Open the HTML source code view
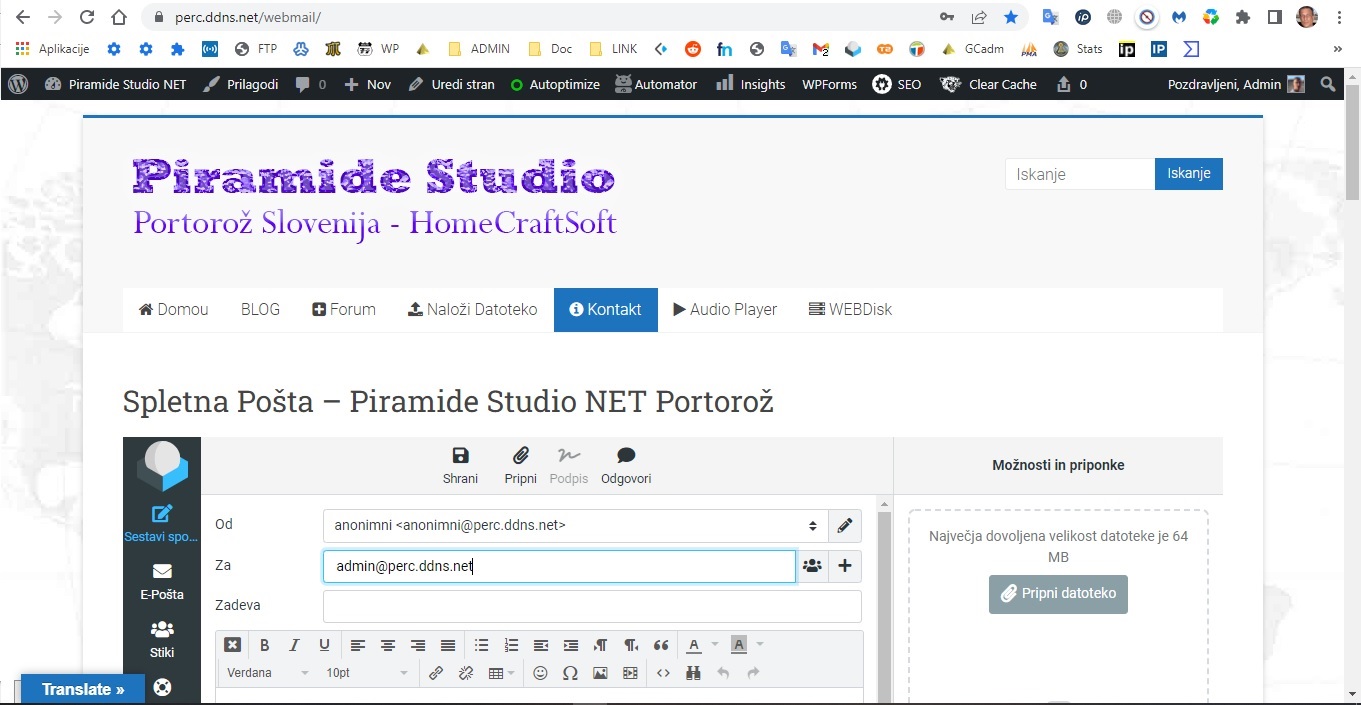The height and width of the screenshot is (705, 1361). (663, 673)
